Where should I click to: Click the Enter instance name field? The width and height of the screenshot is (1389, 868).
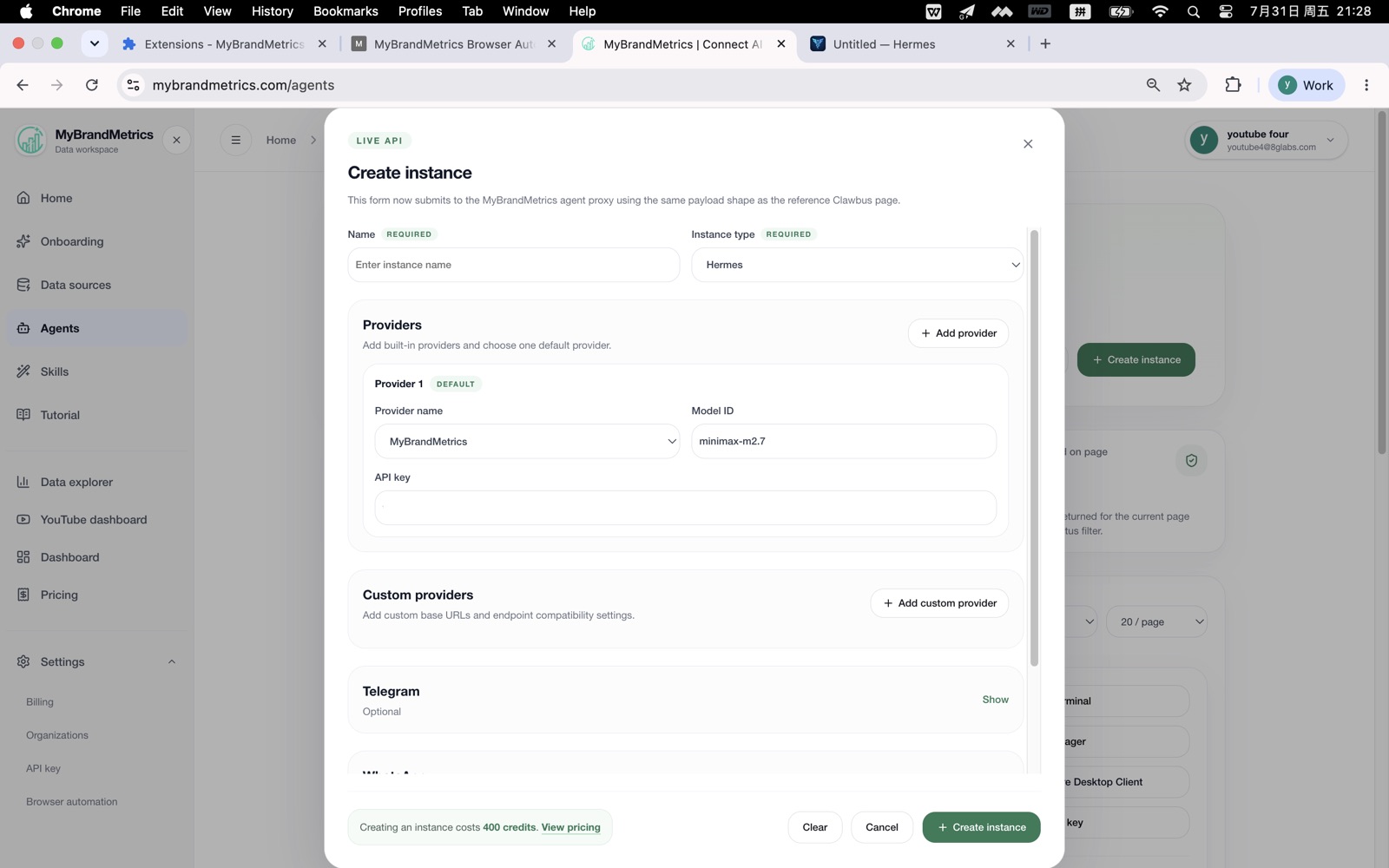coord(514,265)
